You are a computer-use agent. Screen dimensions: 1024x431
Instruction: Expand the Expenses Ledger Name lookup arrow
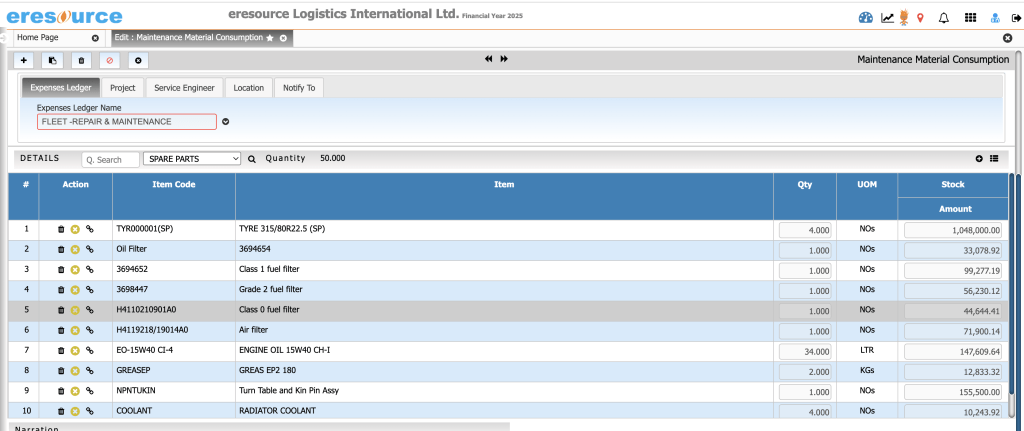pos(226,122)
